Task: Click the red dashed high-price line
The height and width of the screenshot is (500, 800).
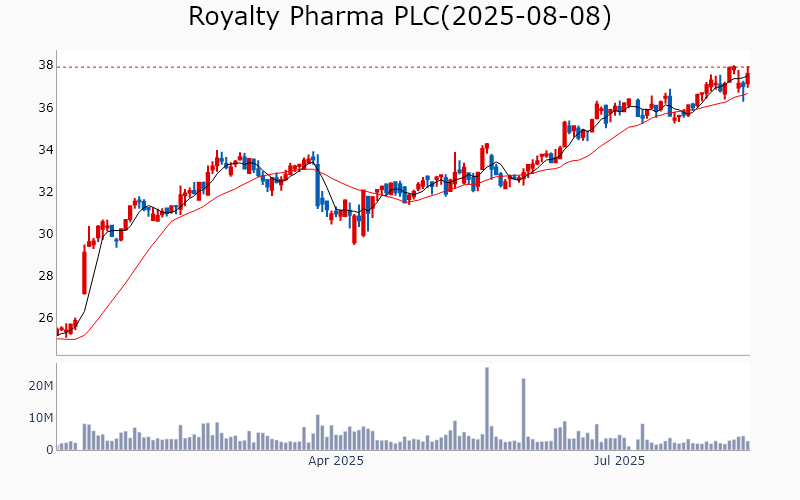Action: [400, 67]
